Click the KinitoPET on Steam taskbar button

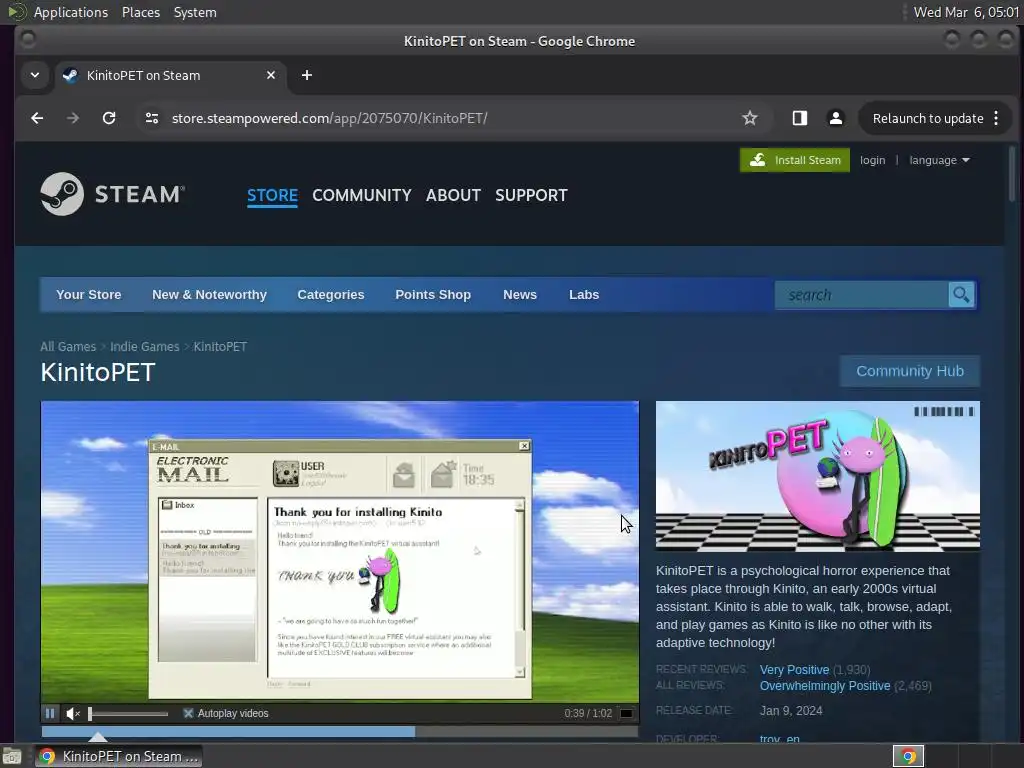point(118,756)
